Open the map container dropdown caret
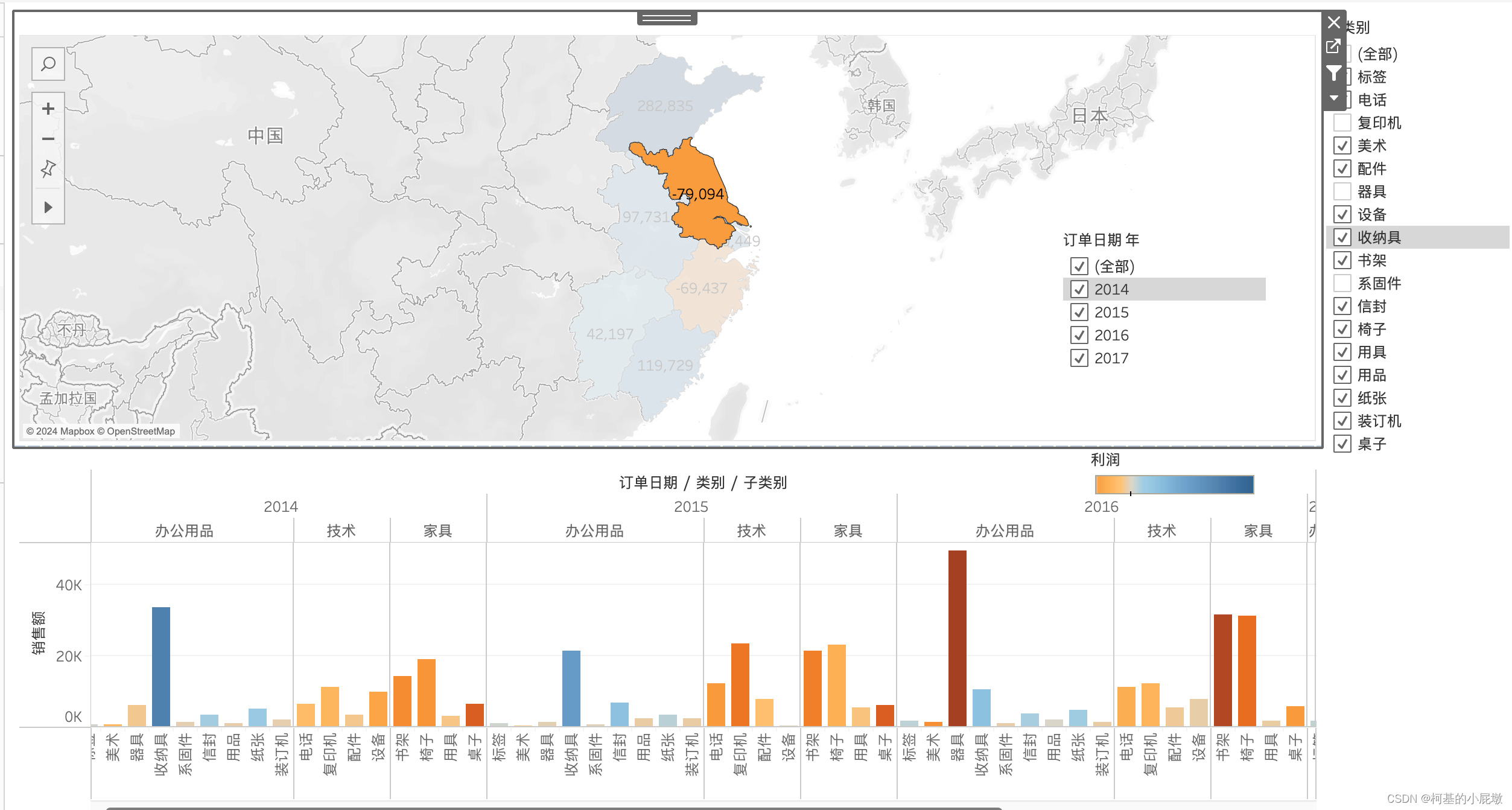Screen dimensions: 1512x810 [x=1333, y=98]
